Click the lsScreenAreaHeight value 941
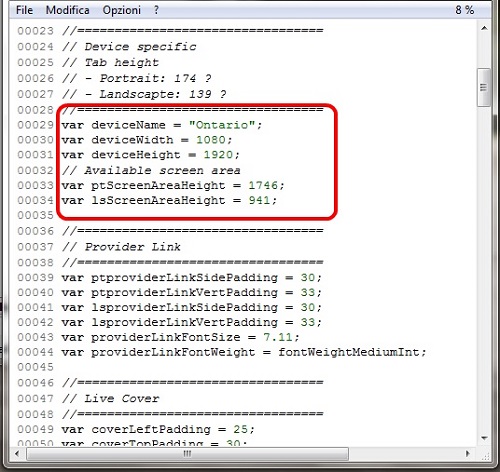Screen dimensions: 500x472 pos(259,200)
